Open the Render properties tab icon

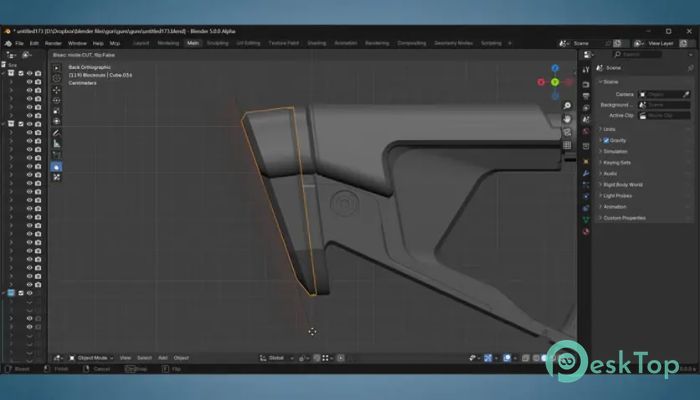pos(586,84)
